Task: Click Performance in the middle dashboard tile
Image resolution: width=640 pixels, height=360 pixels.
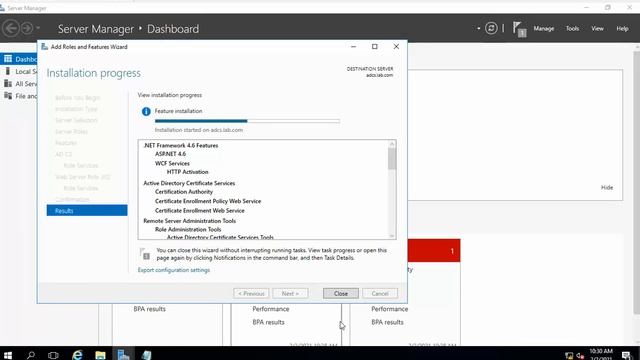Action: (x=271, y=309)
